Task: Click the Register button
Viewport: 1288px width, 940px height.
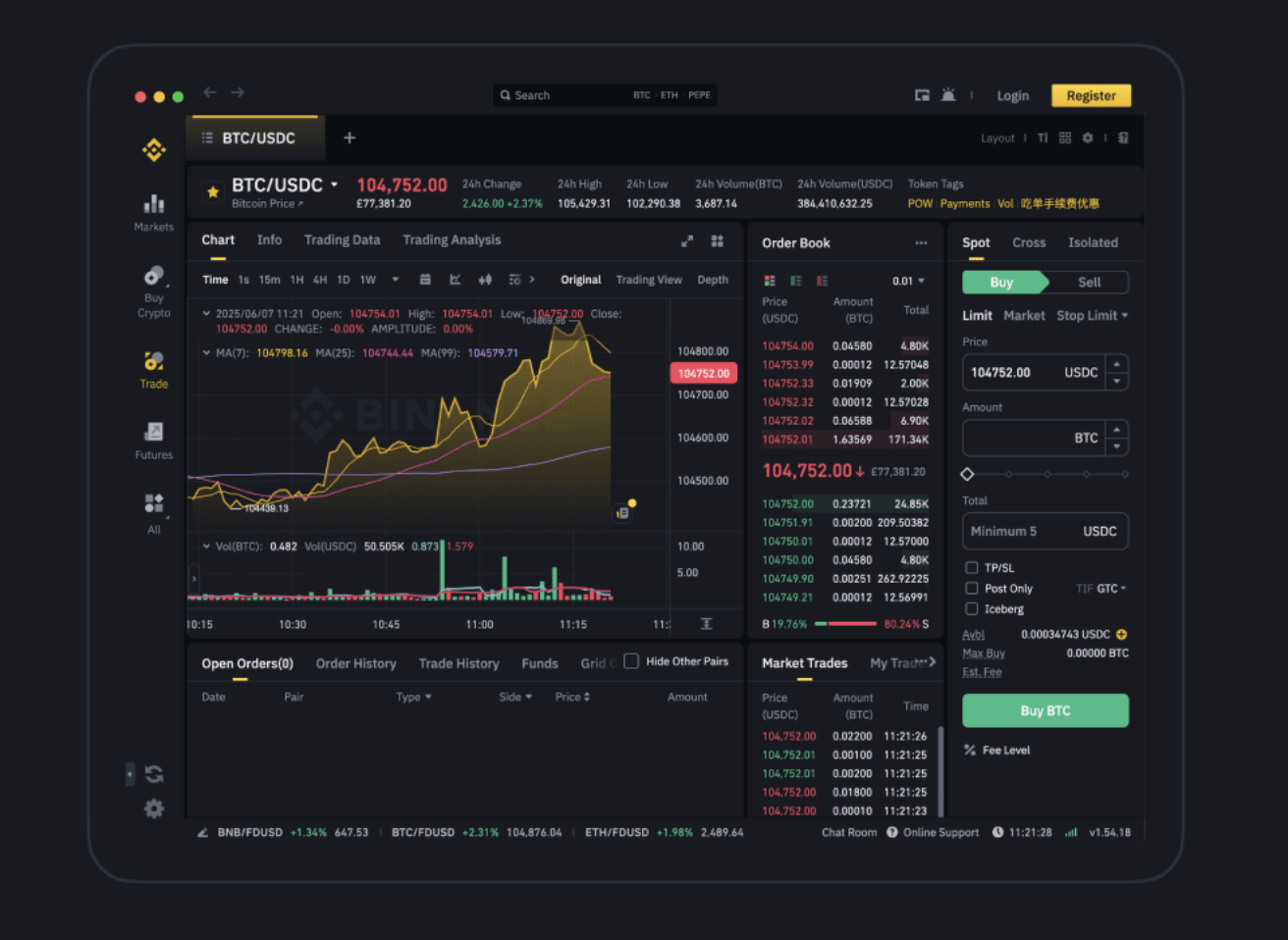Action: 1091,95
